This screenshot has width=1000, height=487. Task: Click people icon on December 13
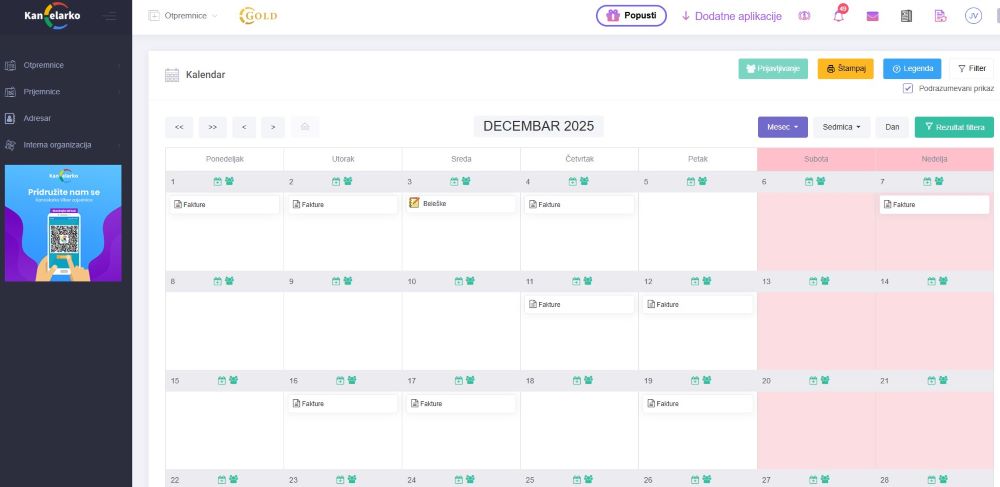(x=825, y=281)
